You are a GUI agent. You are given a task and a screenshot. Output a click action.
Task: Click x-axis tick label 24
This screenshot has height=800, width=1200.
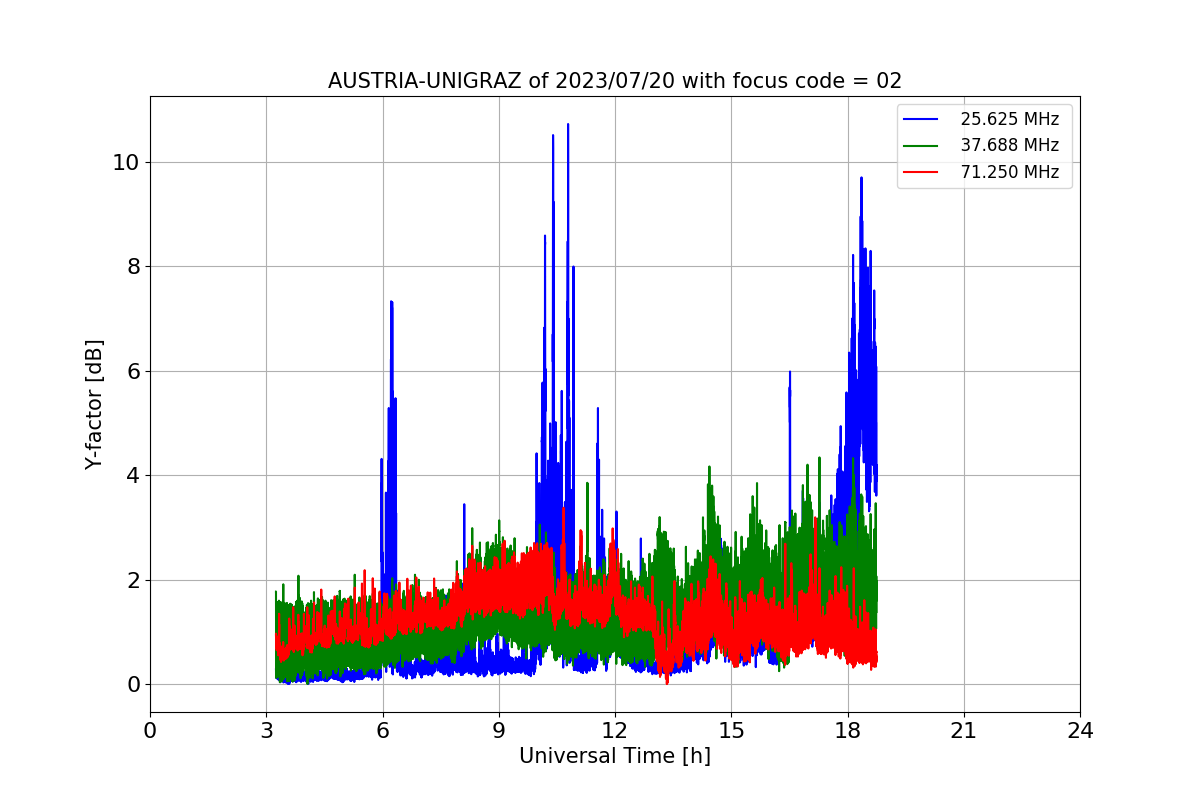coord(1080,731)
